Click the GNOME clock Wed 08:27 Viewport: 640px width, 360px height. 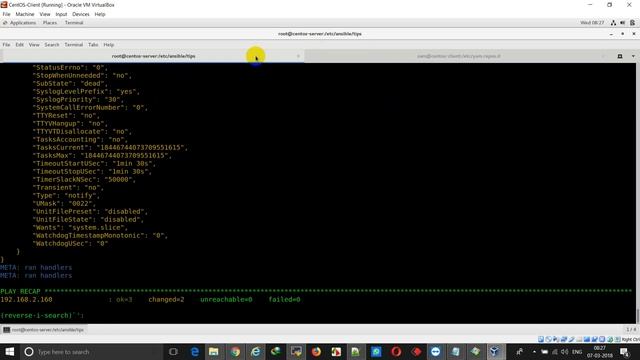(592, 23)
